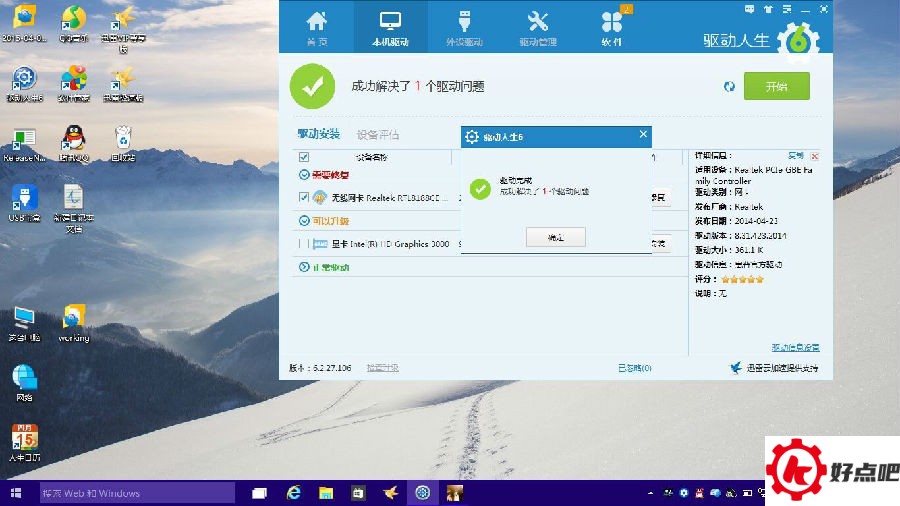Open the Store icon on taskbar

(358, 493)
